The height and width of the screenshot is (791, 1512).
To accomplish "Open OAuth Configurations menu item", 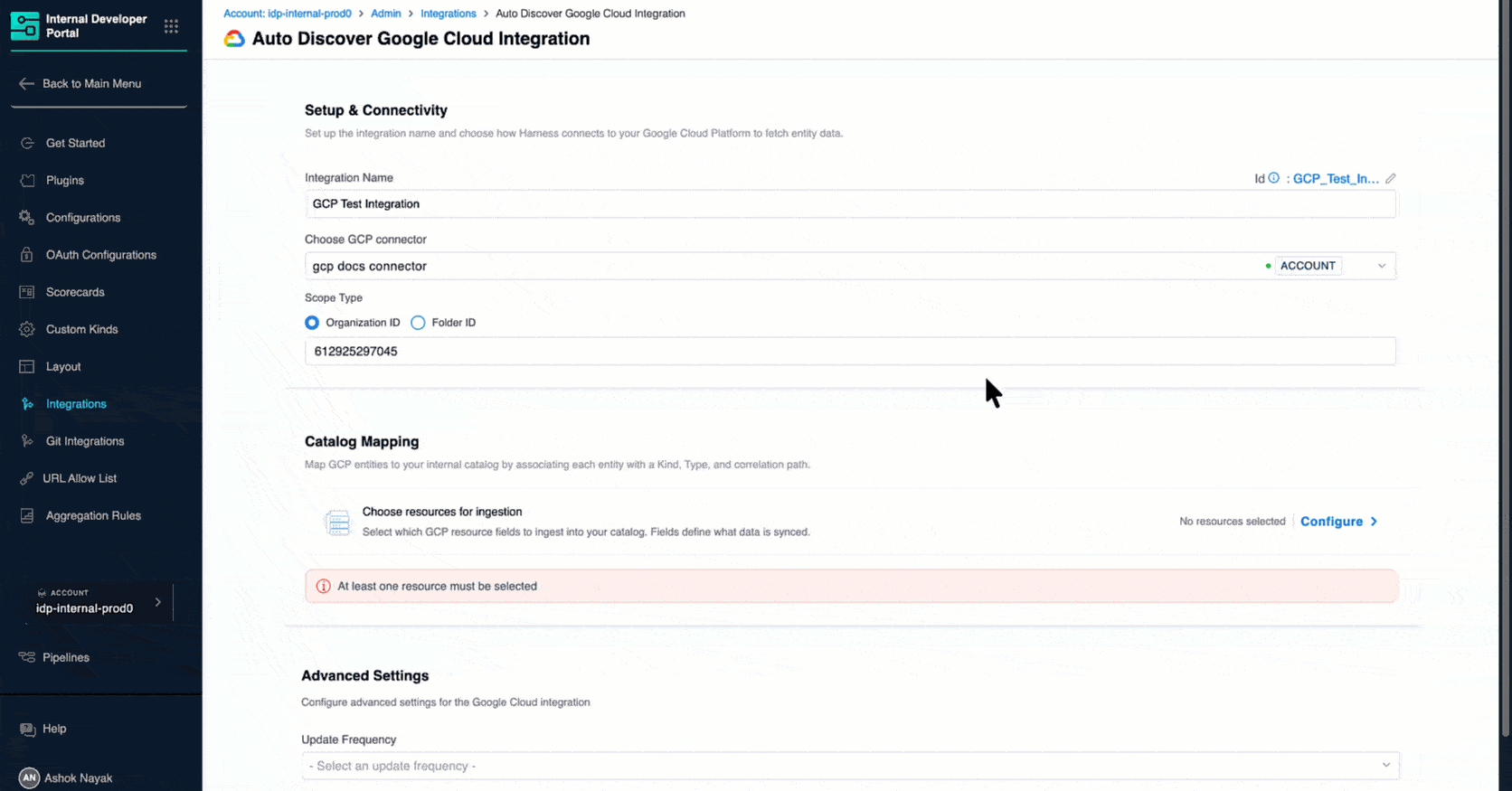I will [x=101, y=255].
